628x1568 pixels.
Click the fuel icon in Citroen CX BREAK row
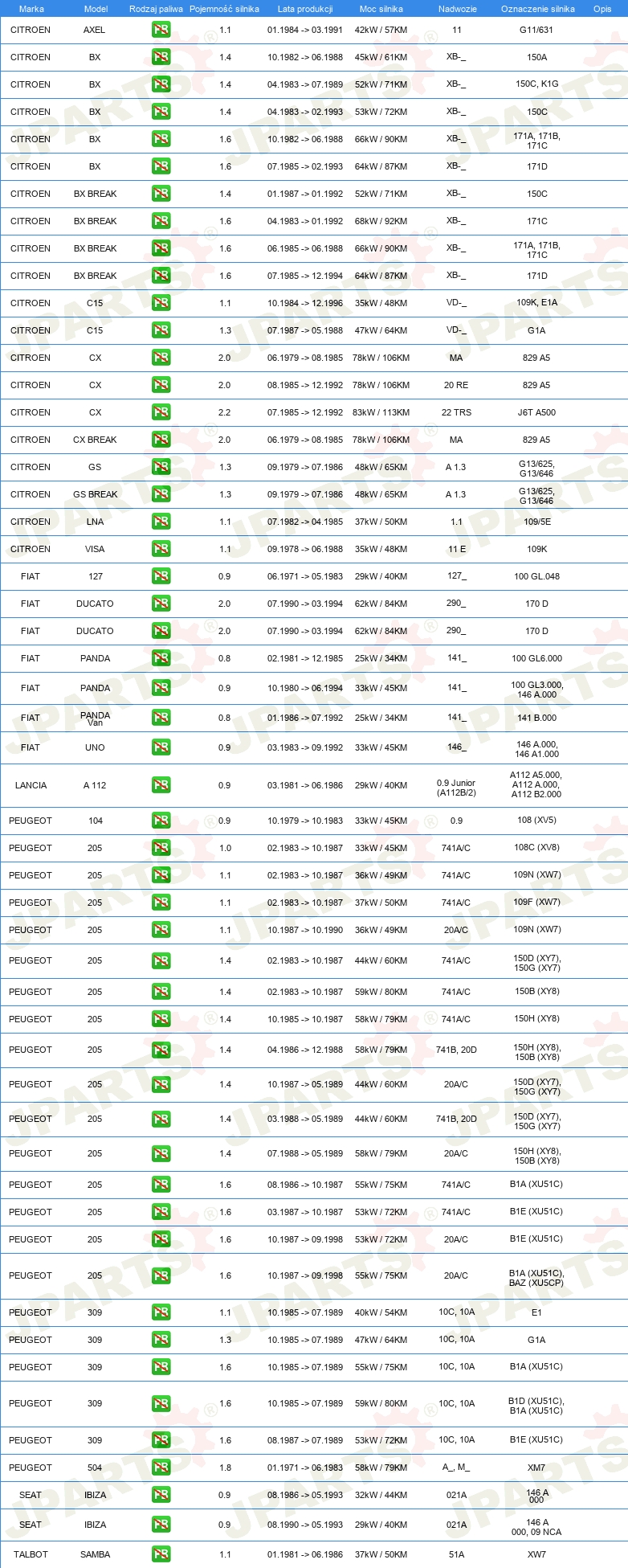pyautogui.click(x=161, y=440)
